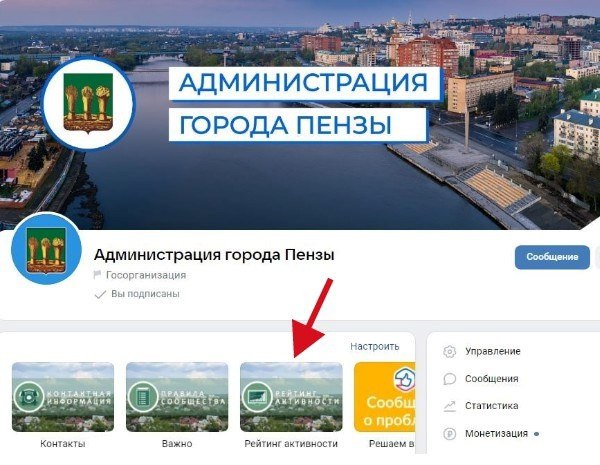The height and width of the screenshot is (465, 600).
Task: Open the Важно community rules thumbnail
Action: 177,397
